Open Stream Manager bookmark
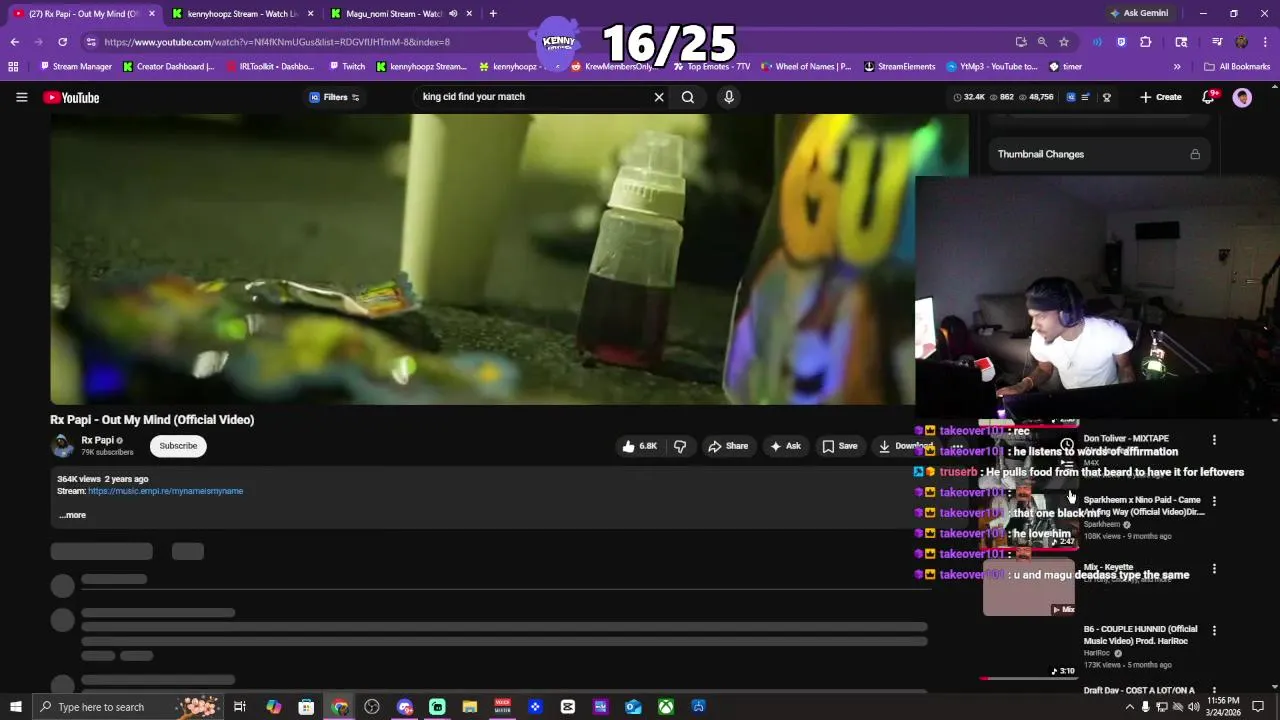The height and width of the screenshot is (720, 1280). 76,67
